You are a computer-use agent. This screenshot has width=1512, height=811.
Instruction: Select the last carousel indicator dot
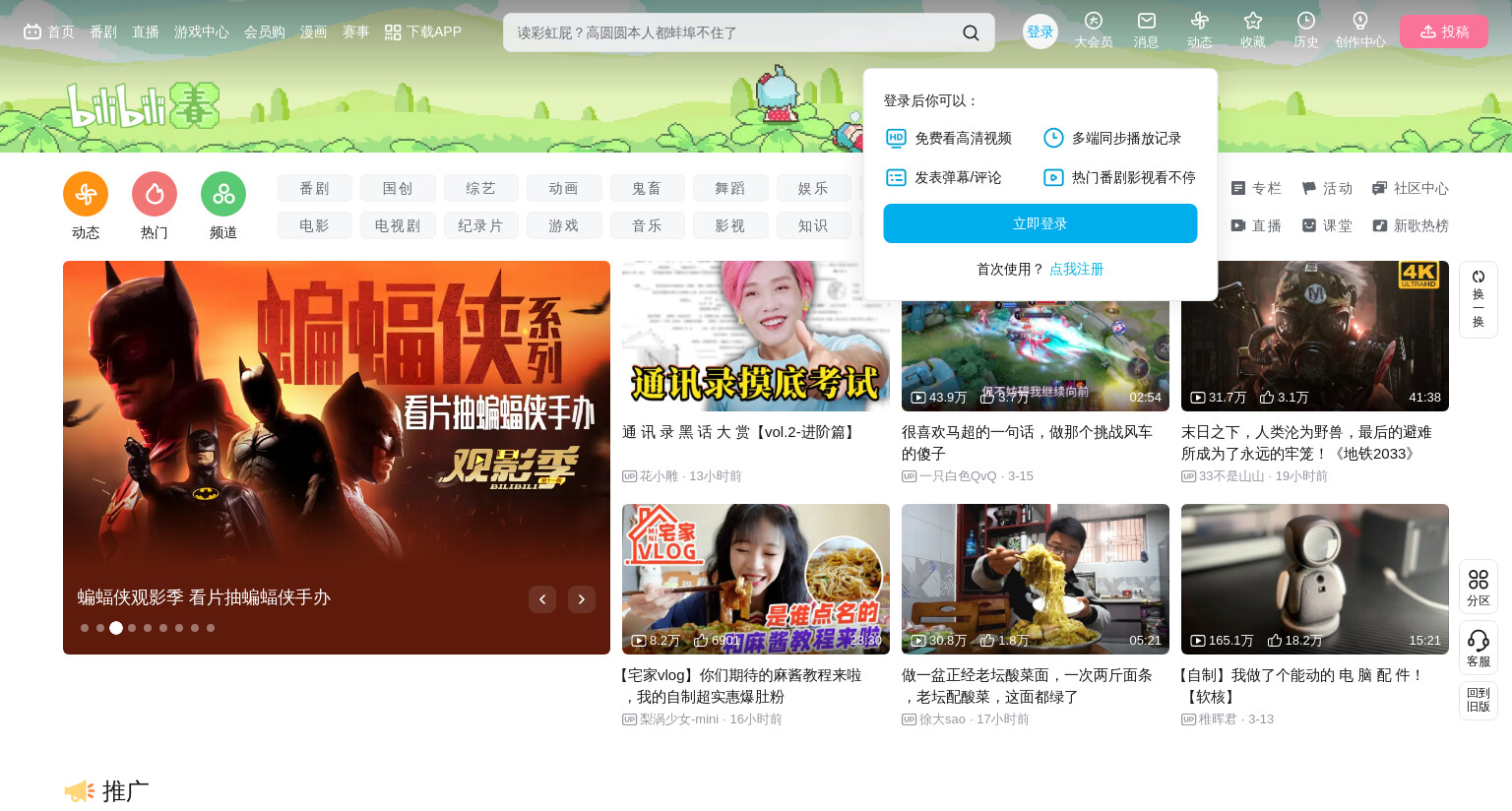211,628
